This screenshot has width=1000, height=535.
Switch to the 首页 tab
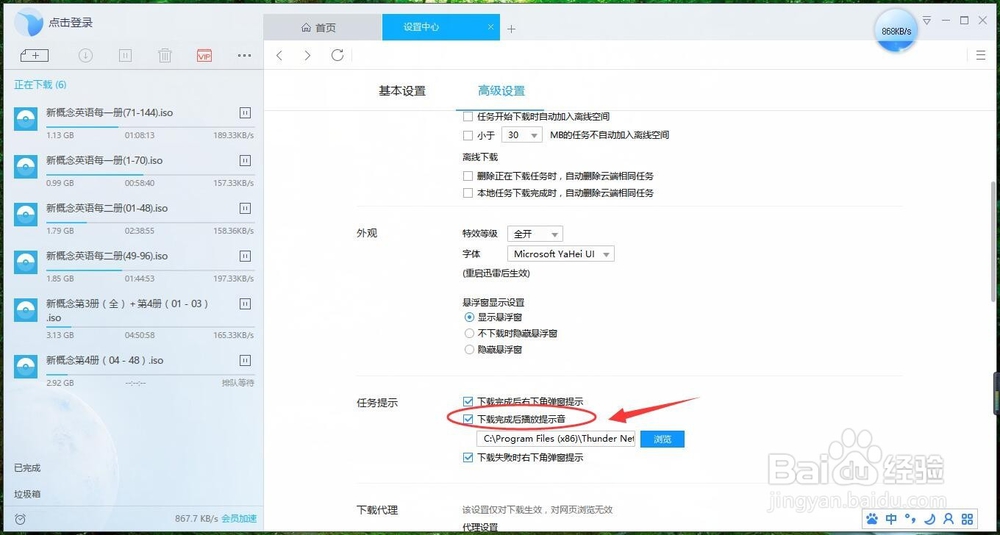click(322, 28)
